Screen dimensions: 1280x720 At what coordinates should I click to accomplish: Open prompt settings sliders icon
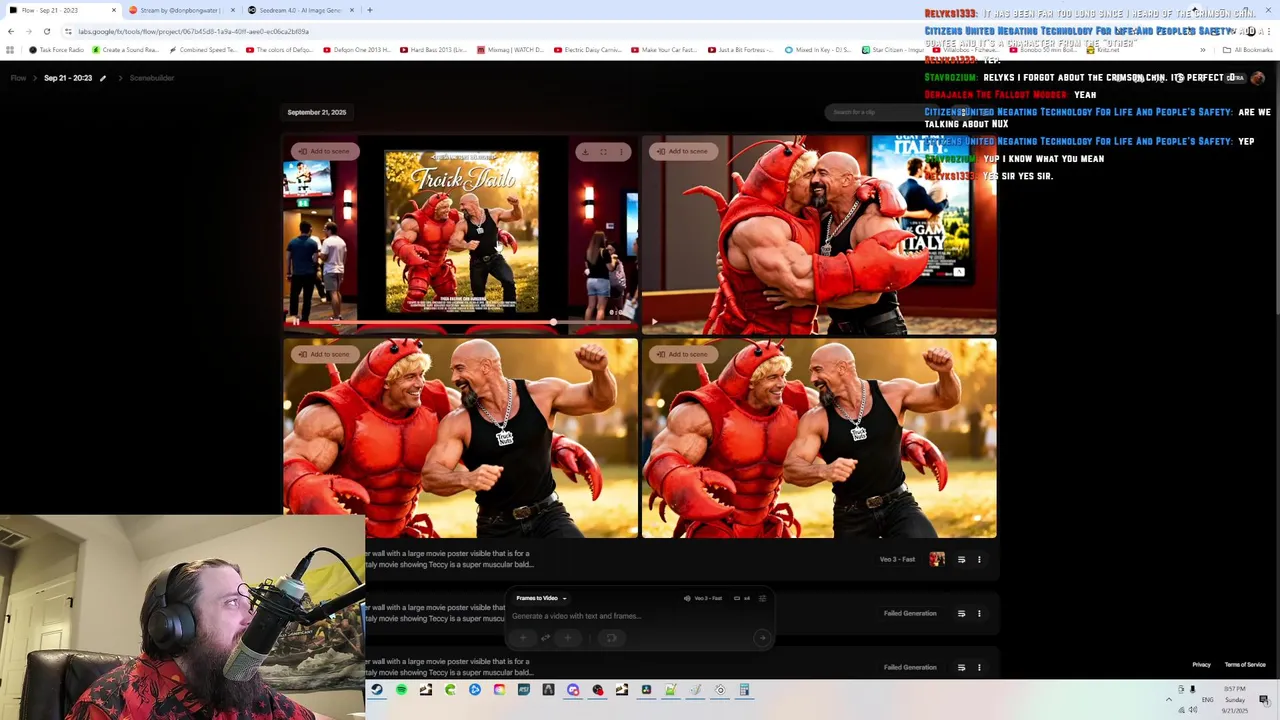tap(762, 598)
